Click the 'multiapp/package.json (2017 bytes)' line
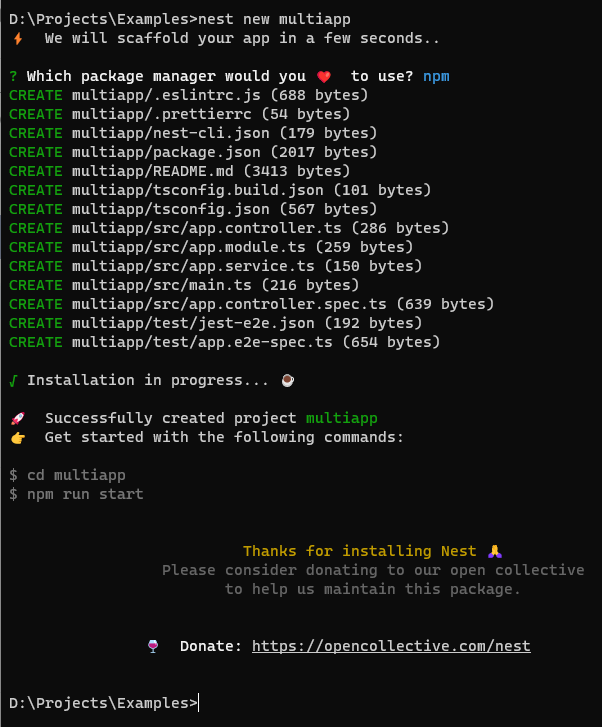Image resolution: width=602 pixels, height=727 pixels. 224,152
